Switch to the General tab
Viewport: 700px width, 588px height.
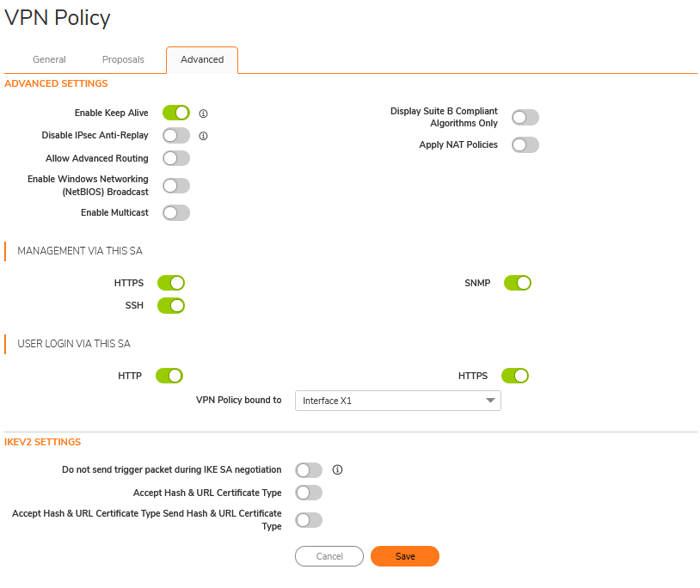pos(49,59)
